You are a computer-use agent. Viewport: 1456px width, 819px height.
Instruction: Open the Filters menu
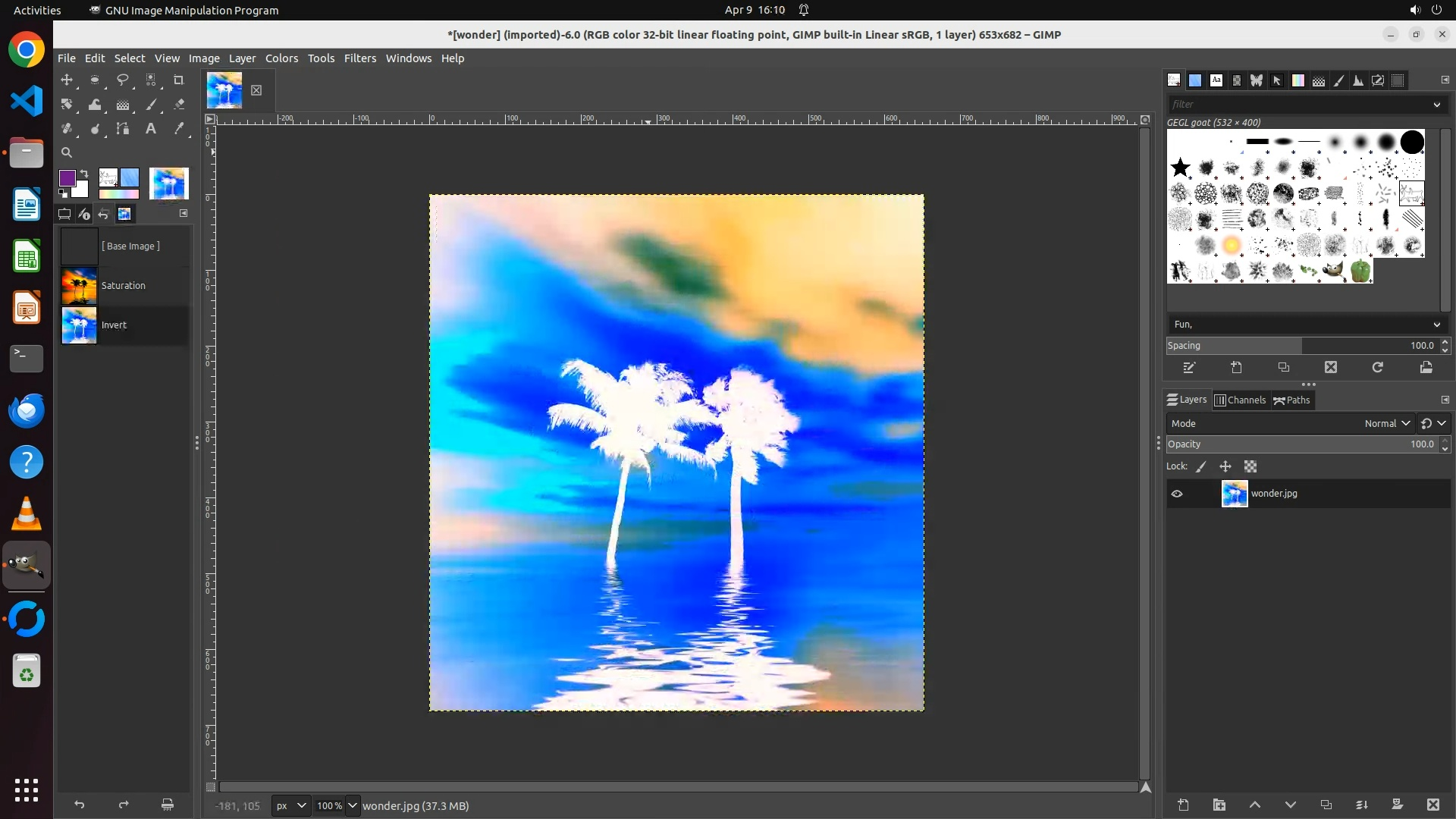pos(359,58)
